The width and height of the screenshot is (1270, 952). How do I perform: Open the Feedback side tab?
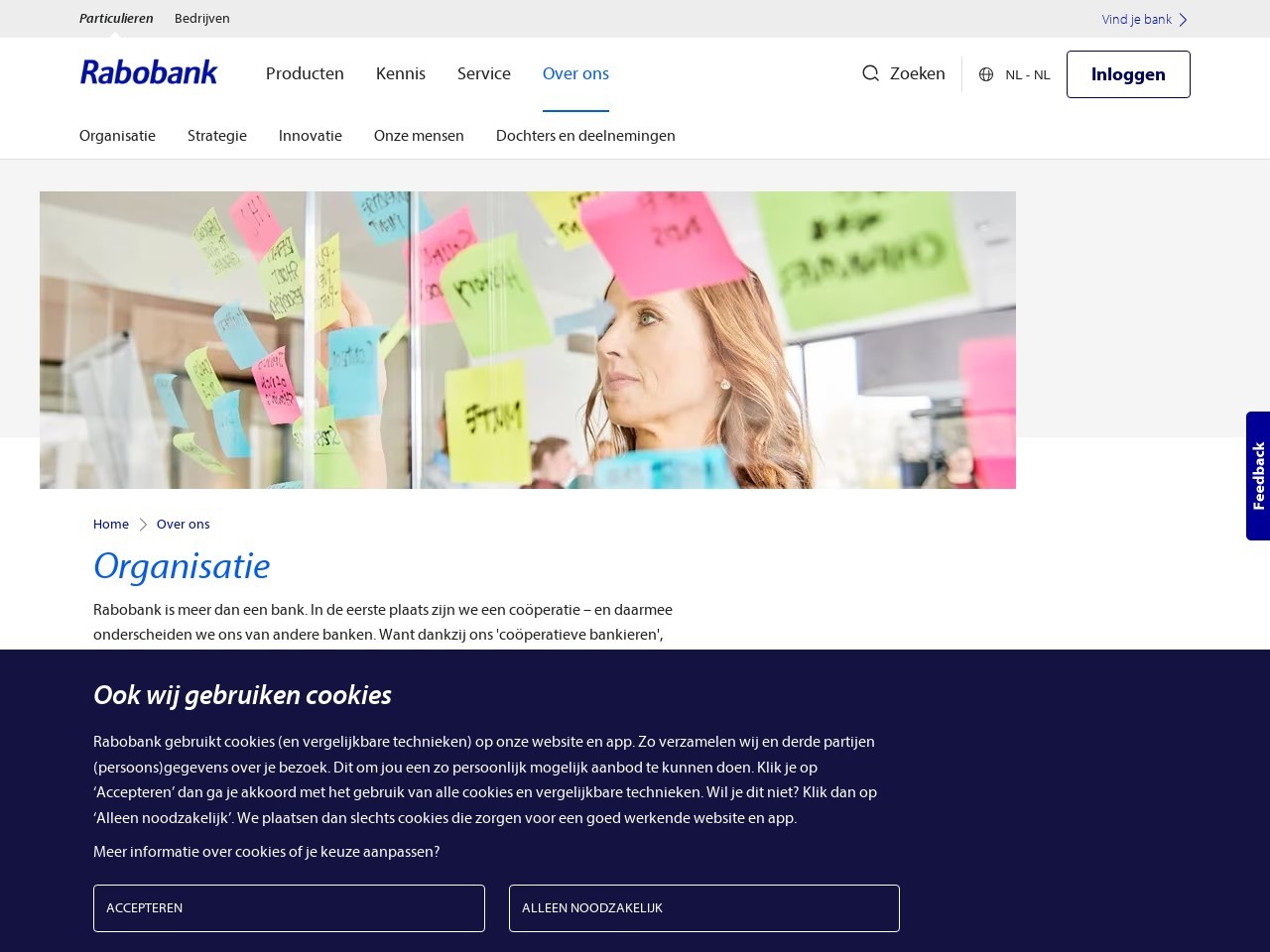pos(1258,476)
